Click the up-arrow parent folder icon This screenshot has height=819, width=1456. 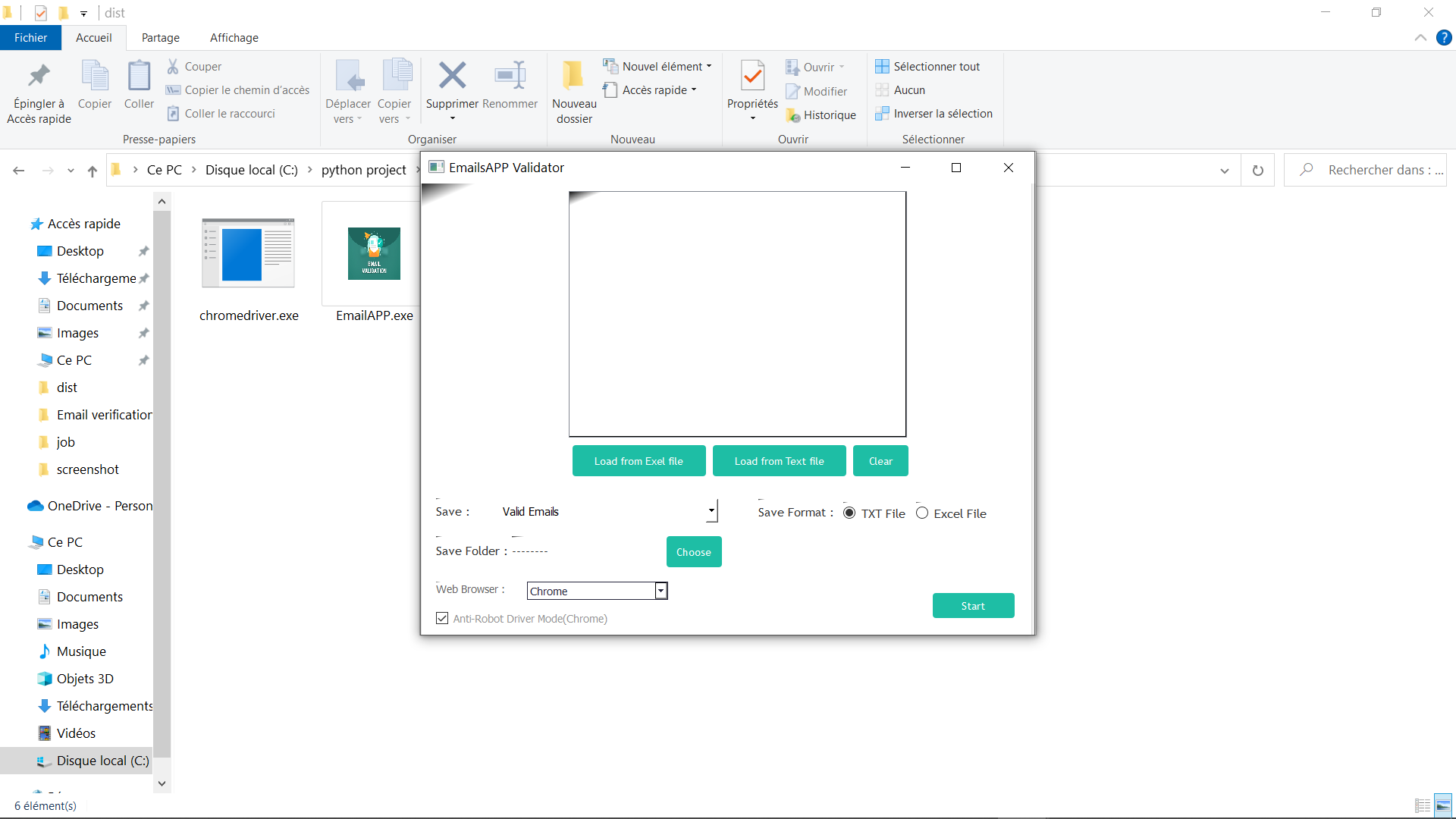pos(93,171)
